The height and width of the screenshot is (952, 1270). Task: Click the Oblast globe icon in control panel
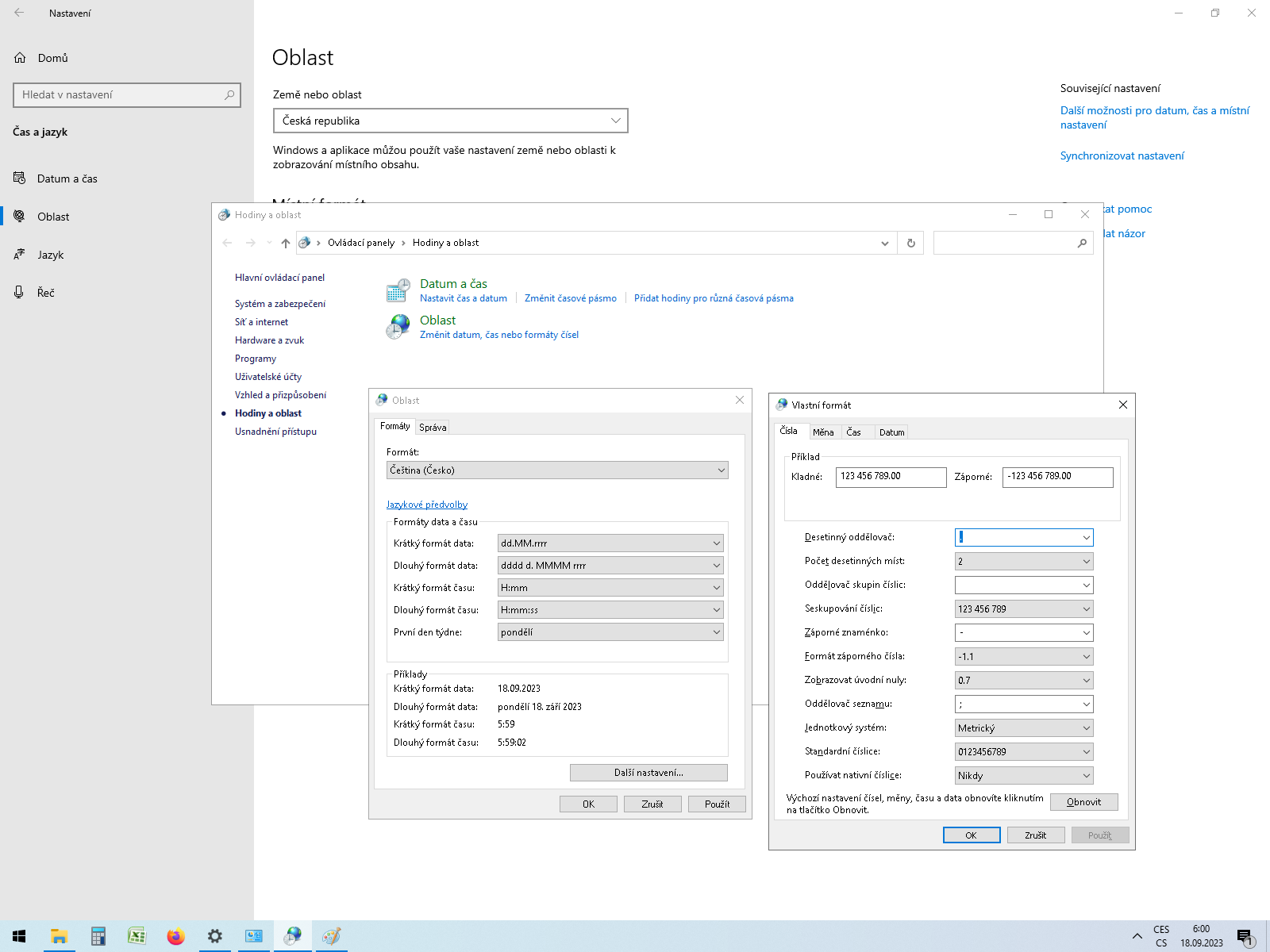pyautogui.click(x=398, y=326)
